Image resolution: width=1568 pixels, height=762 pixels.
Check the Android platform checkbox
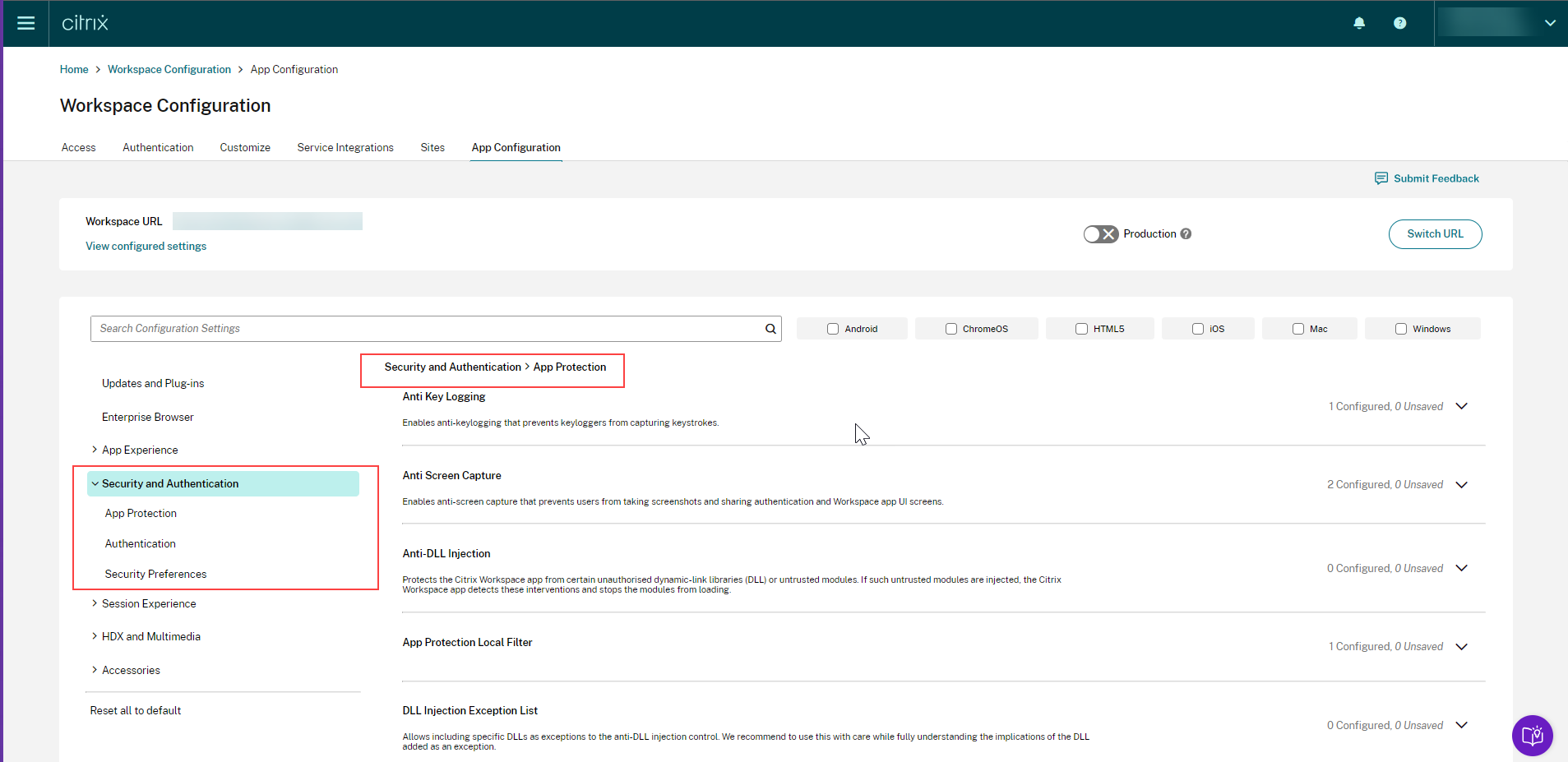(833, 329)
